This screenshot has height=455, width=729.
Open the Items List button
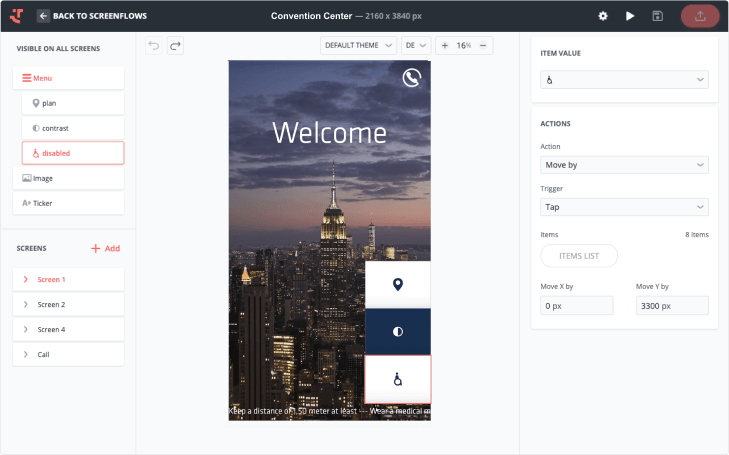[x=579, y=256]
